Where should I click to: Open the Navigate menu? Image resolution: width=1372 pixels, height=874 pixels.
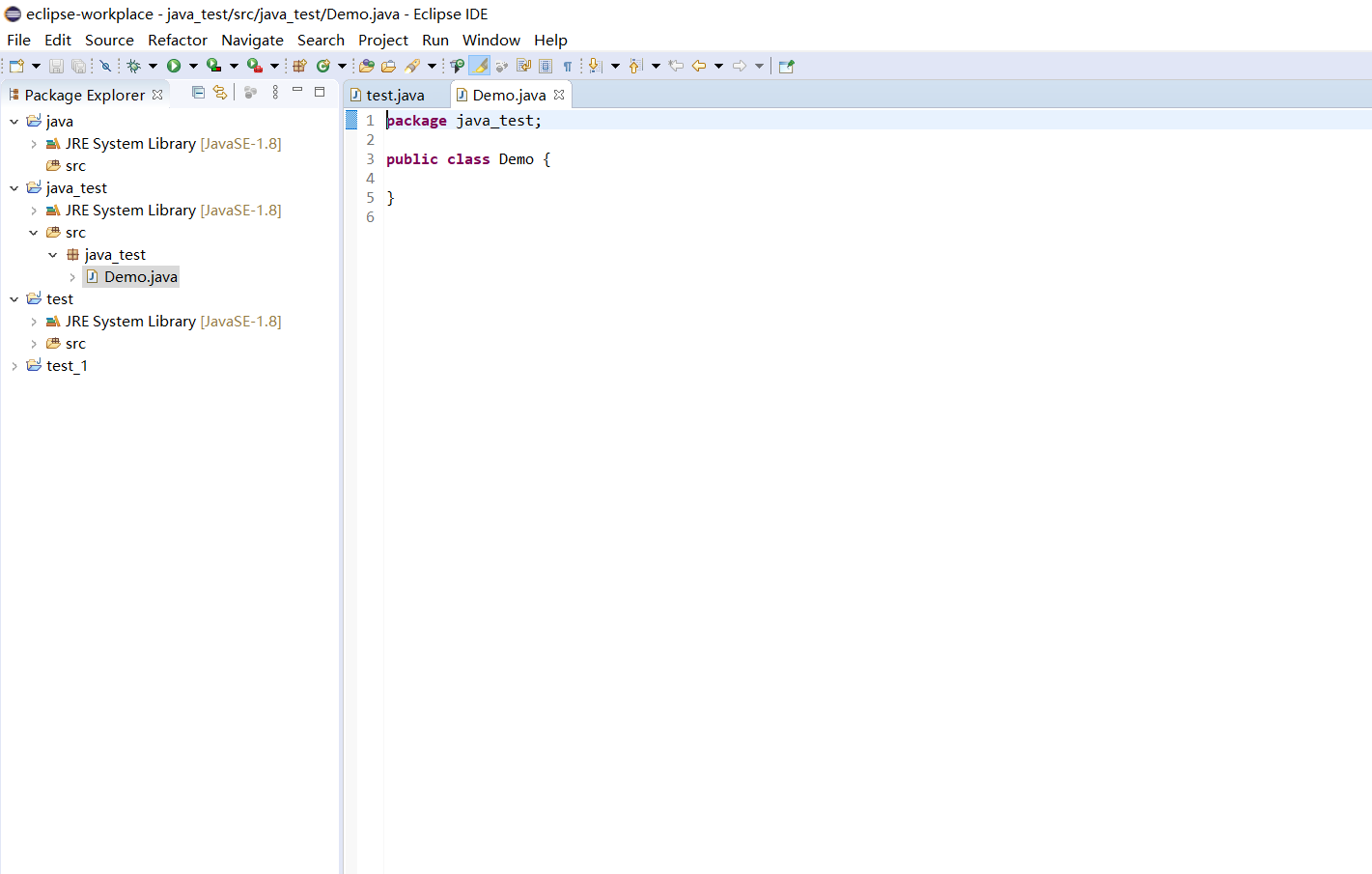[252, 40]
